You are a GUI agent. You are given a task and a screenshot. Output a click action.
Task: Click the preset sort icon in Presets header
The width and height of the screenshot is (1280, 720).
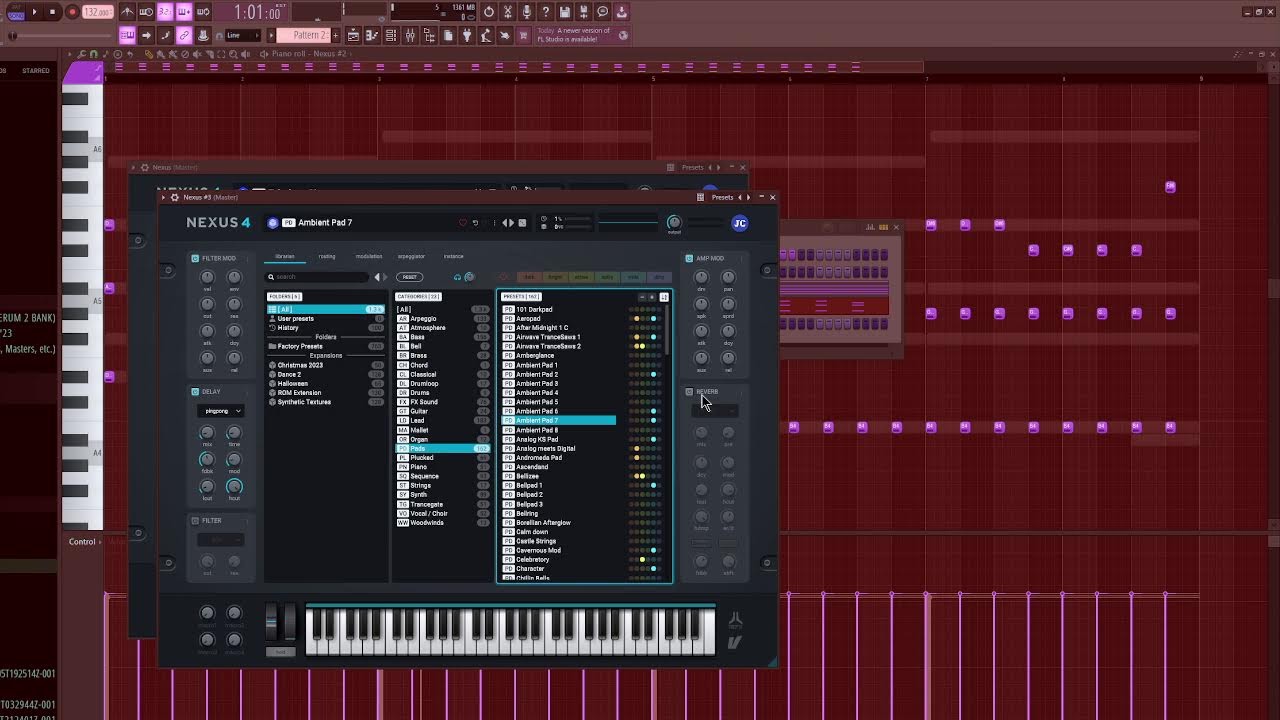point(664,297)
